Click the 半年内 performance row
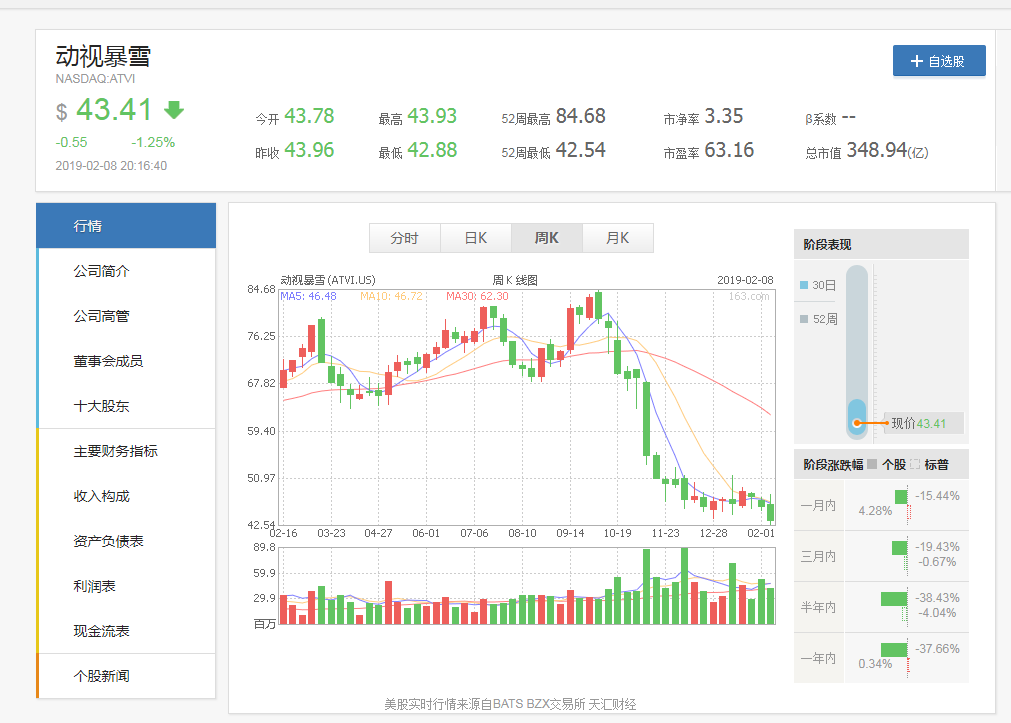The height and width of the screenshot is (723, 1011). click(881, 607)
